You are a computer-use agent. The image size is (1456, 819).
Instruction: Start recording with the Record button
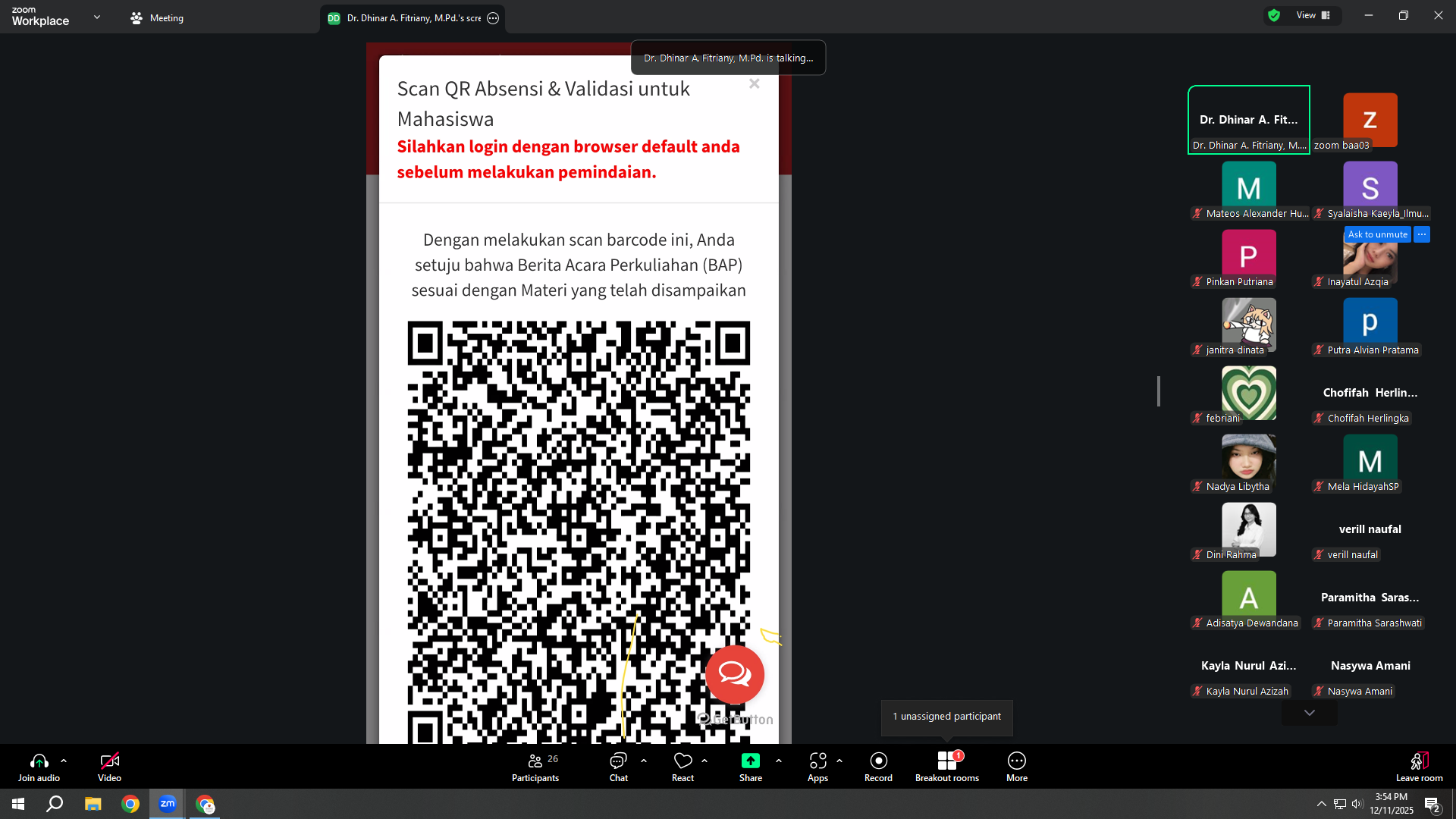(878, 767)
